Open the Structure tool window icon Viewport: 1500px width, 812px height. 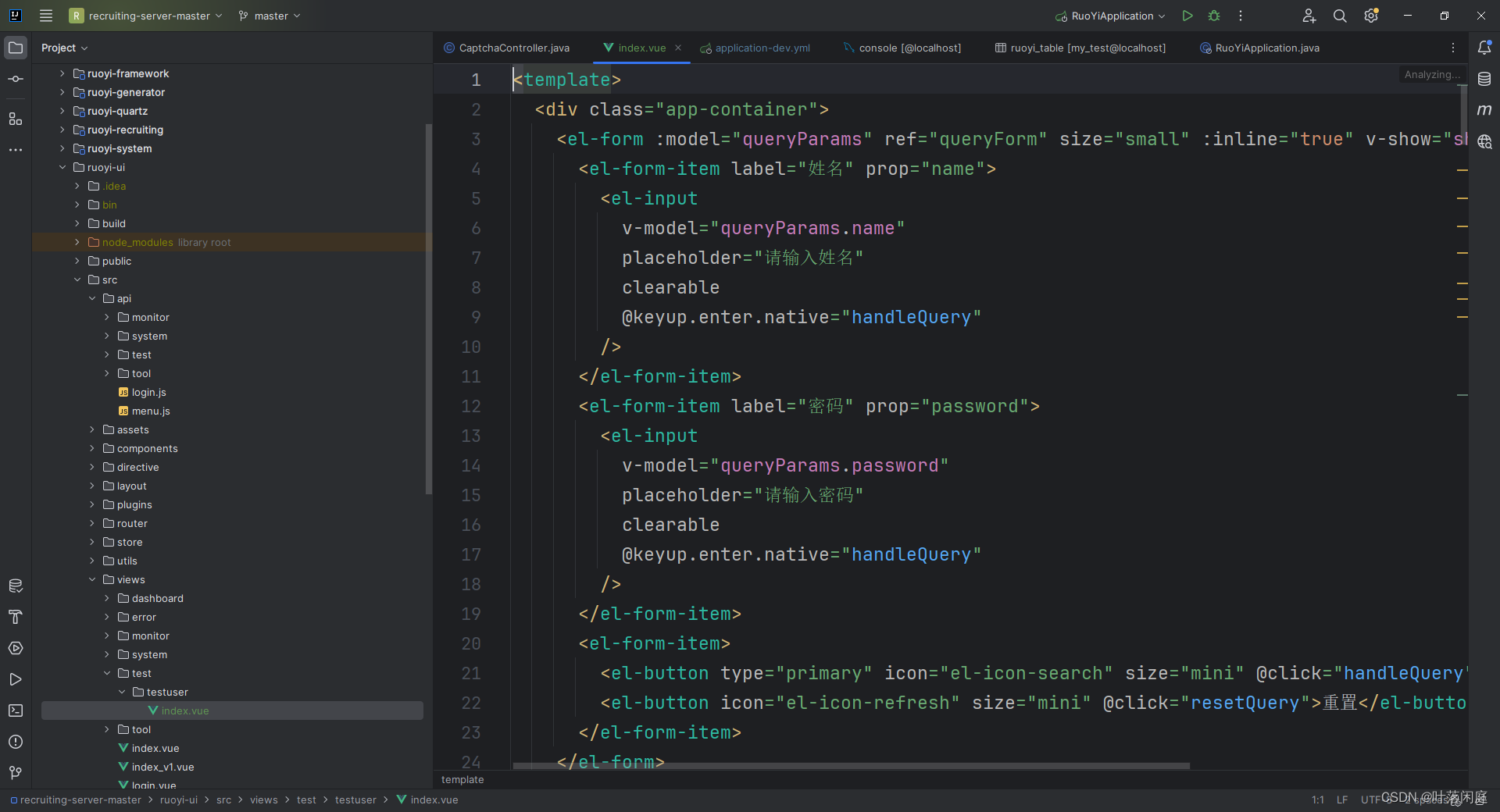tap(16, 119)
